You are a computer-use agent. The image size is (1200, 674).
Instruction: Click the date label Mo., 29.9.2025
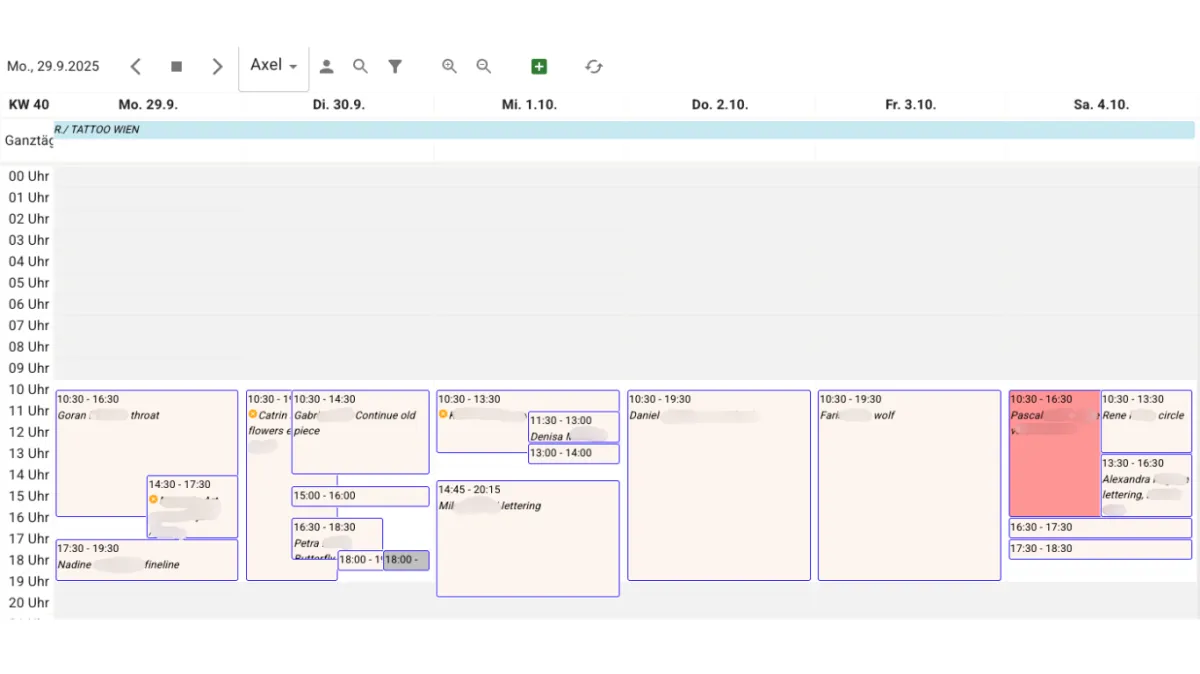click(x=53, y=67)
